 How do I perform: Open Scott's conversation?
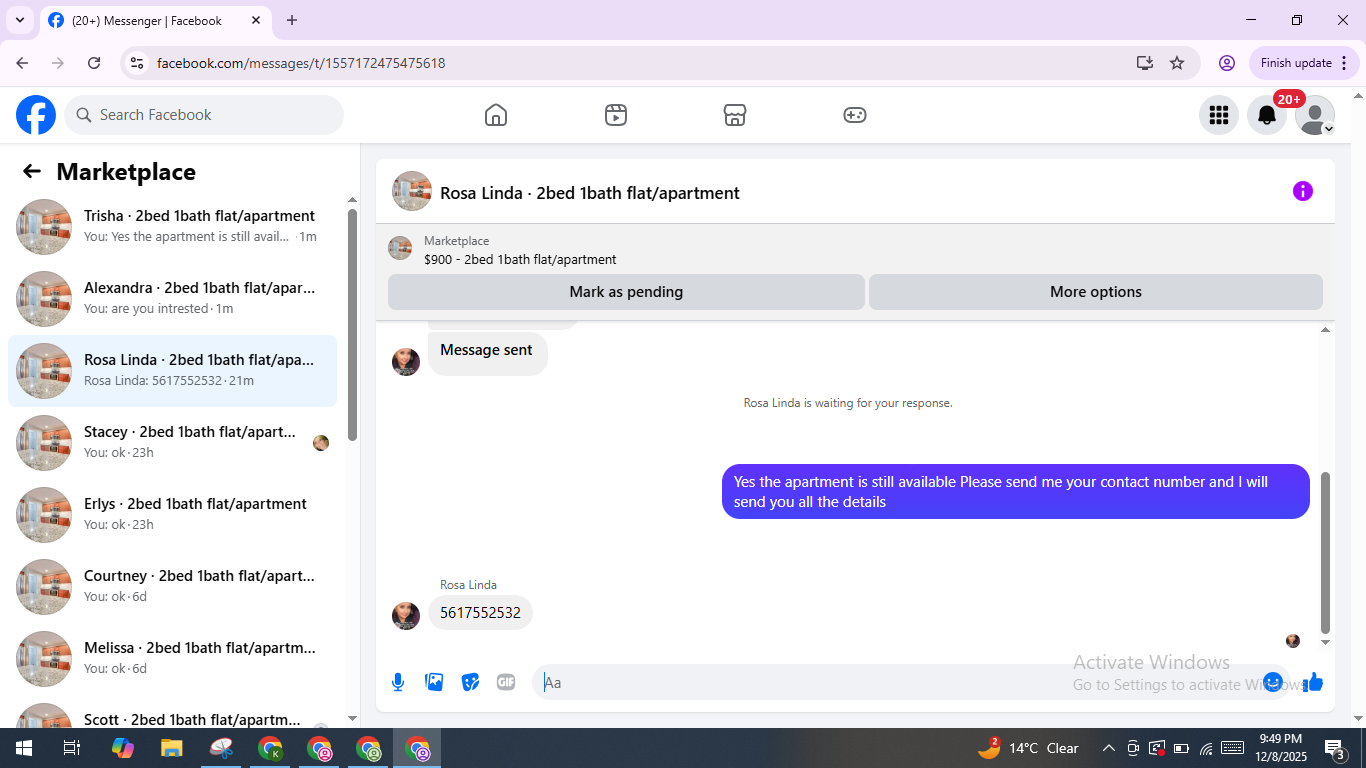[172, 712]
